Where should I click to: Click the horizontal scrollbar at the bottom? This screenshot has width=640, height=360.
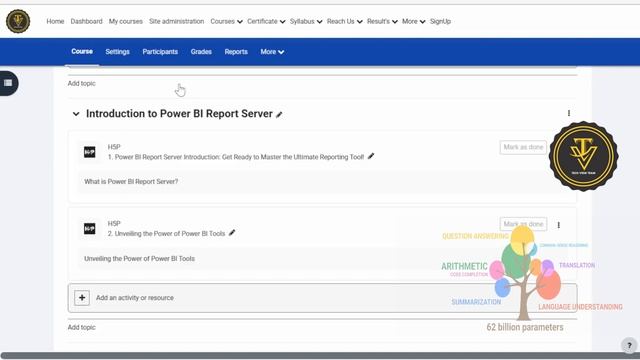coord(320,356)
